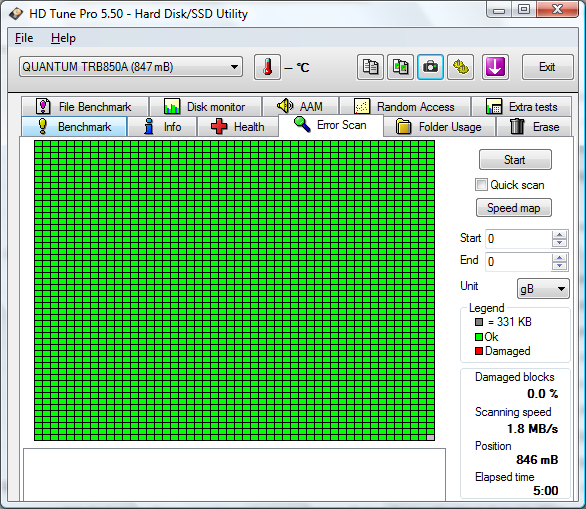Screen dimensions: 586x509
Task: Switch to the Benchmark tab
Action: (x=74, y=127)
